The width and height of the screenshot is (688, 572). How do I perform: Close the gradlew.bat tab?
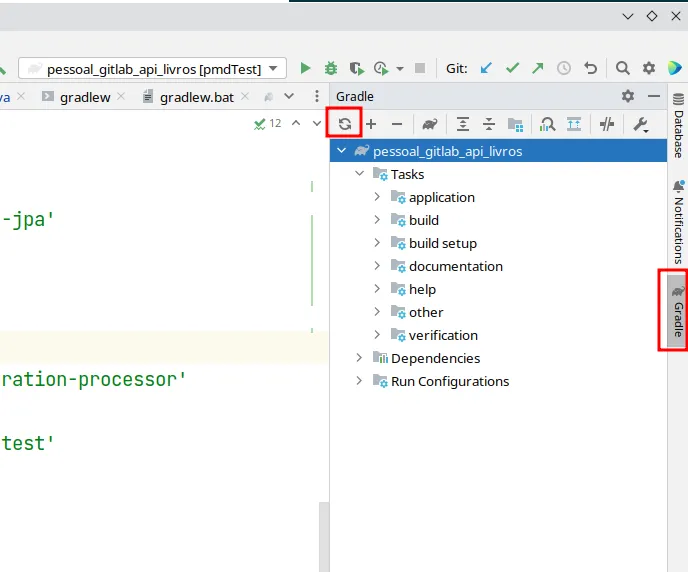(245, 96)
